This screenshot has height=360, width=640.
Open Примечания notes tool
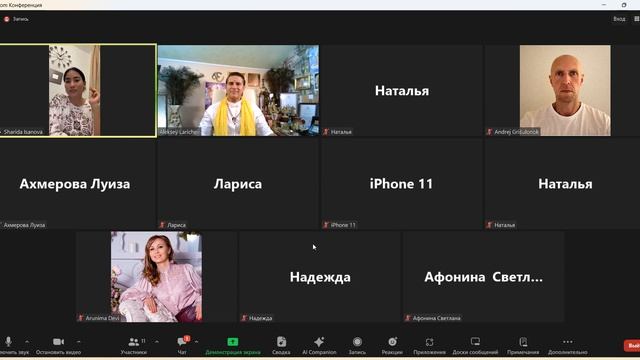(523, 345)
